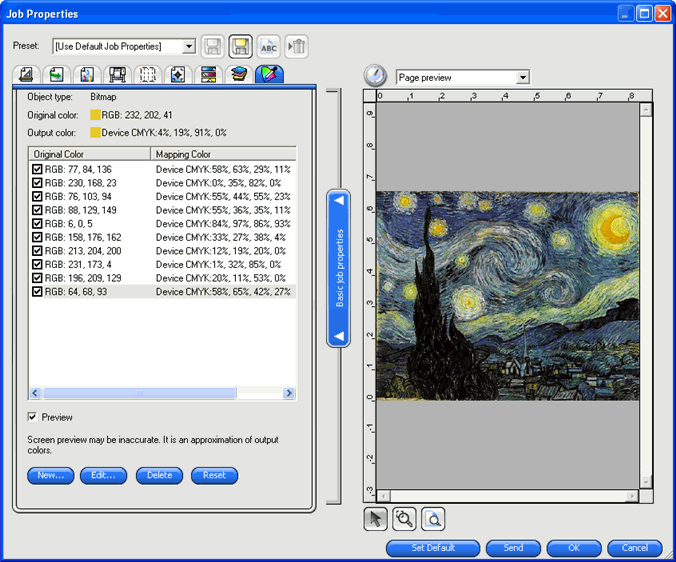The image size is (676, 562).
Task: Click the preview vertical scroll down arrow
Action: click(645, 482)
